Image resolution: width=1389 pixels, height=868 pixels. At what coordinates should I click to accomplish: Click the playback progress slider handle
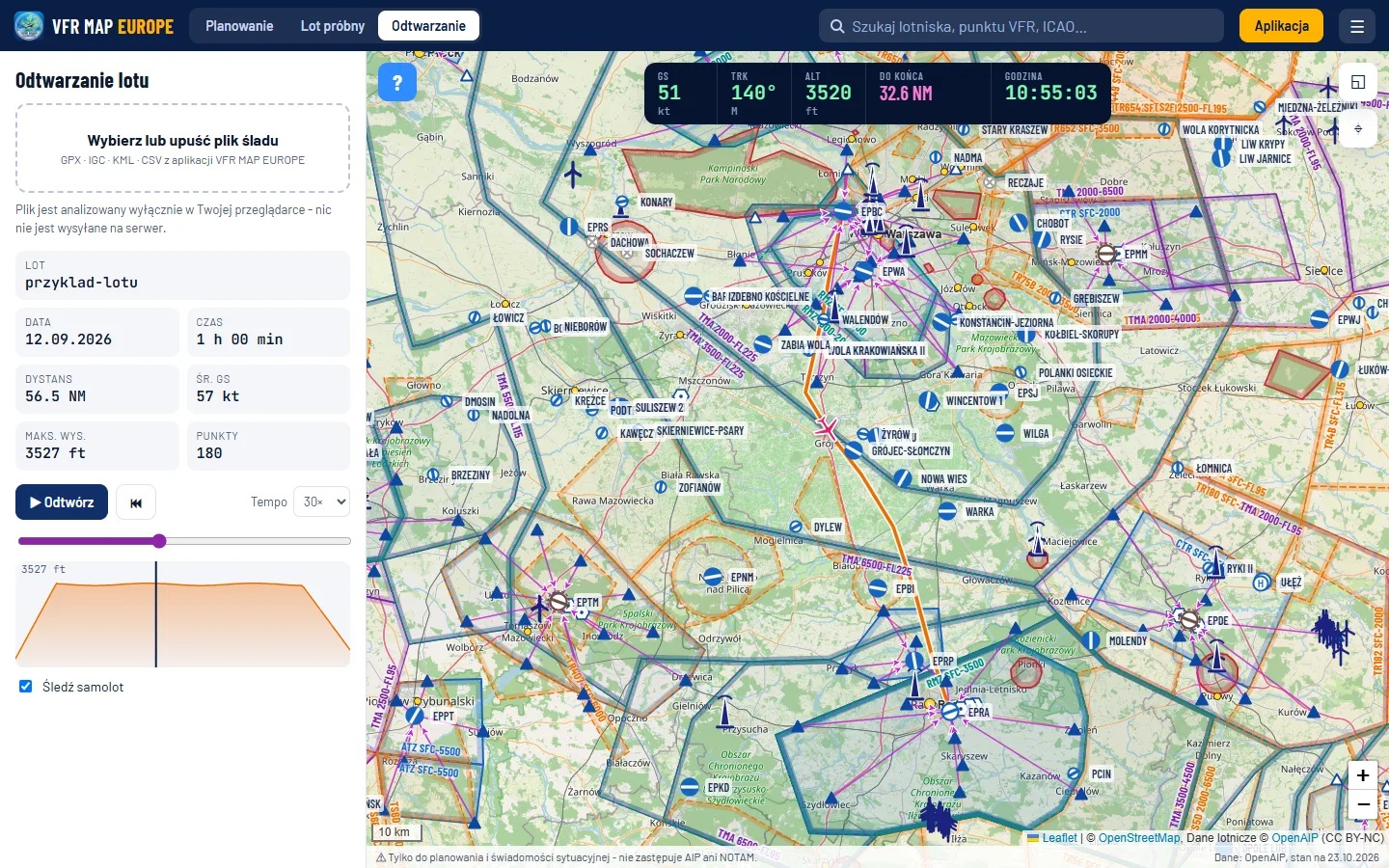tap(159, 541)
